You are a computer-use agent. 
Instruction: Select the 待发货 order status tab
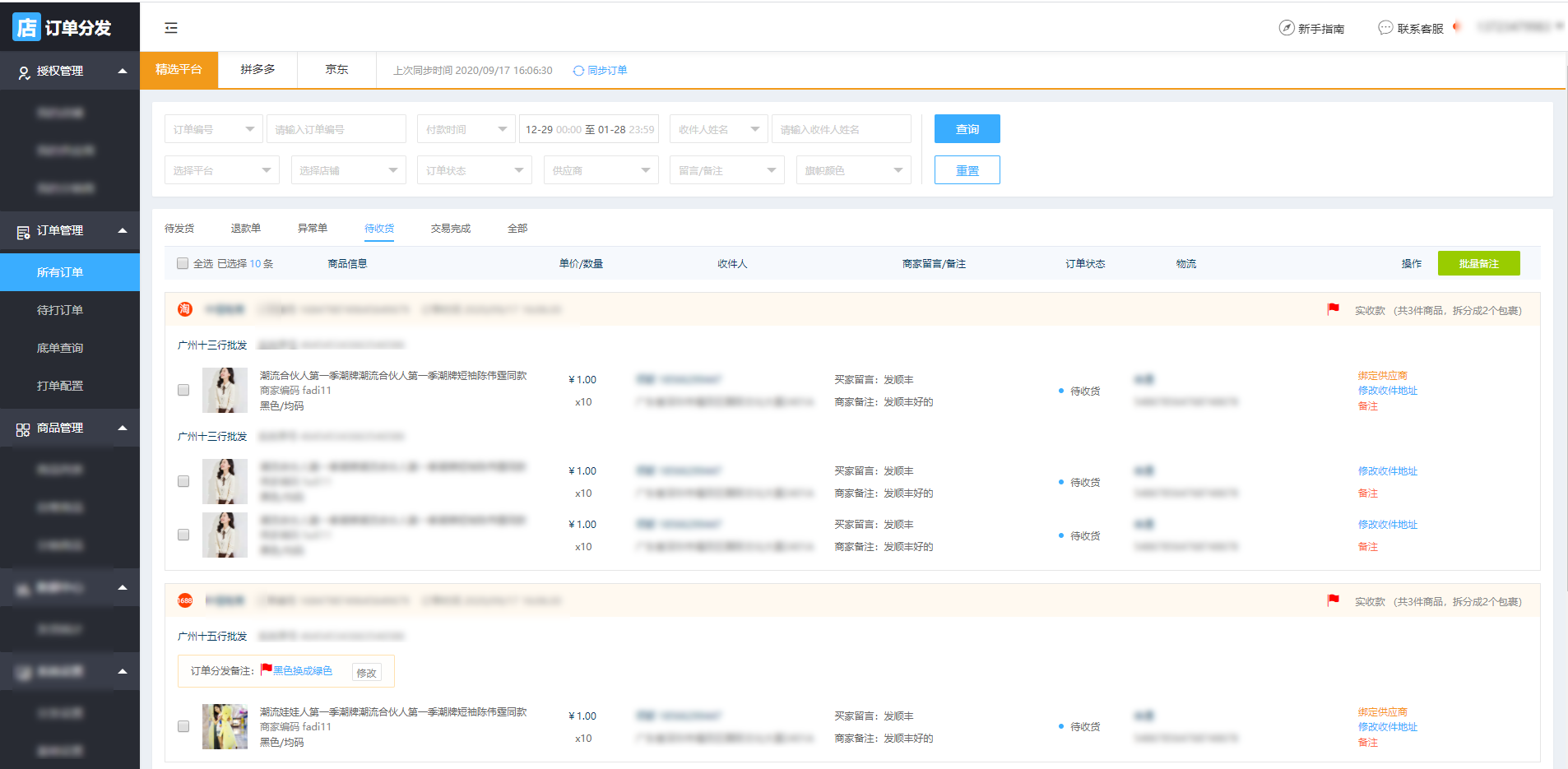(x=179, y=229)
